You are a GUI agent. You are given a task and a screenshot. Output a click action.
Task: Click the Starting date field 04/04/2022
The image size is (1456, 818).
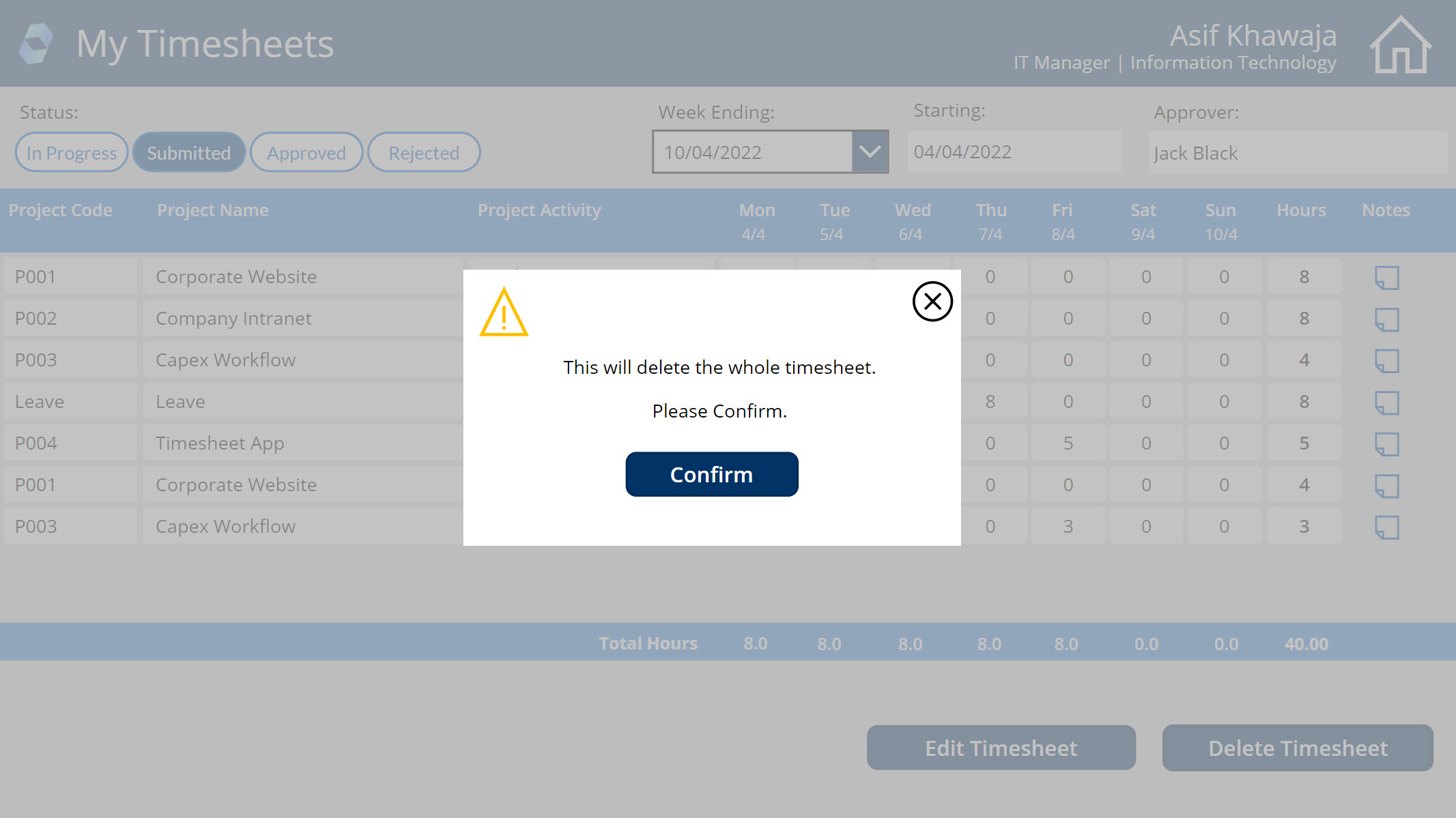[1014, 151]
